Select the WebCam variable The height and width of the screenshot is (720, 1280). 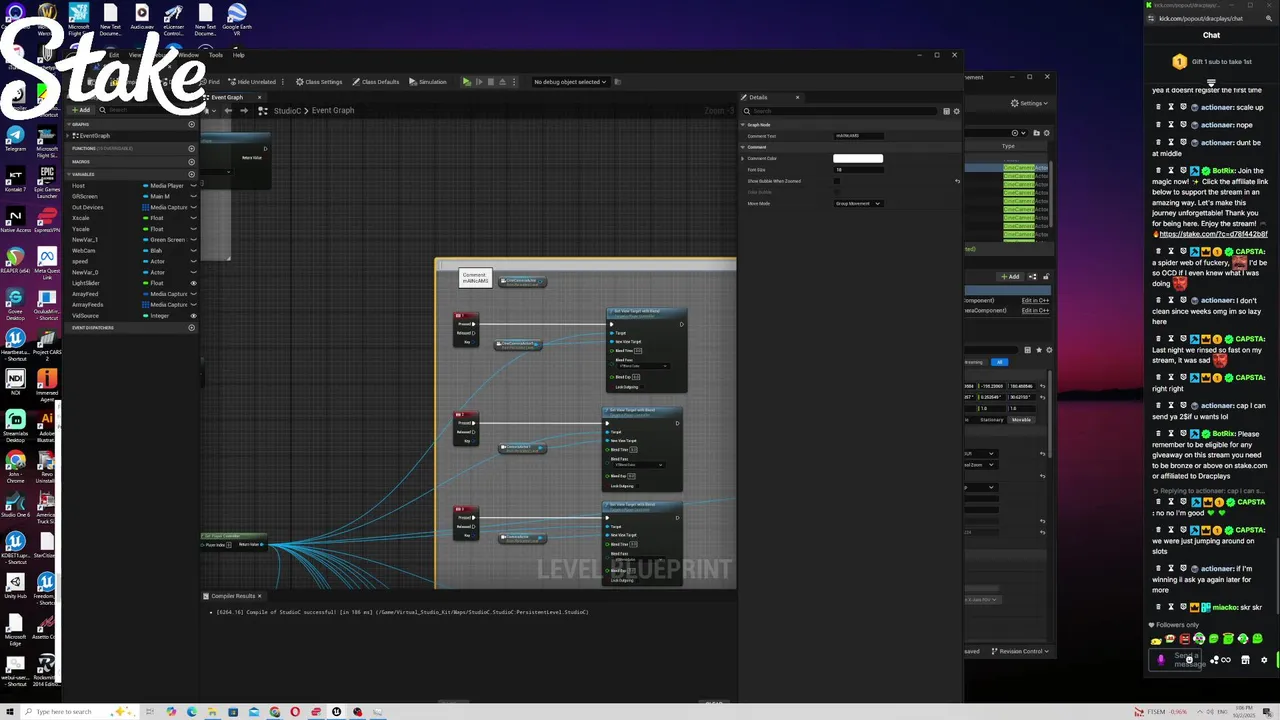(83, 251)
